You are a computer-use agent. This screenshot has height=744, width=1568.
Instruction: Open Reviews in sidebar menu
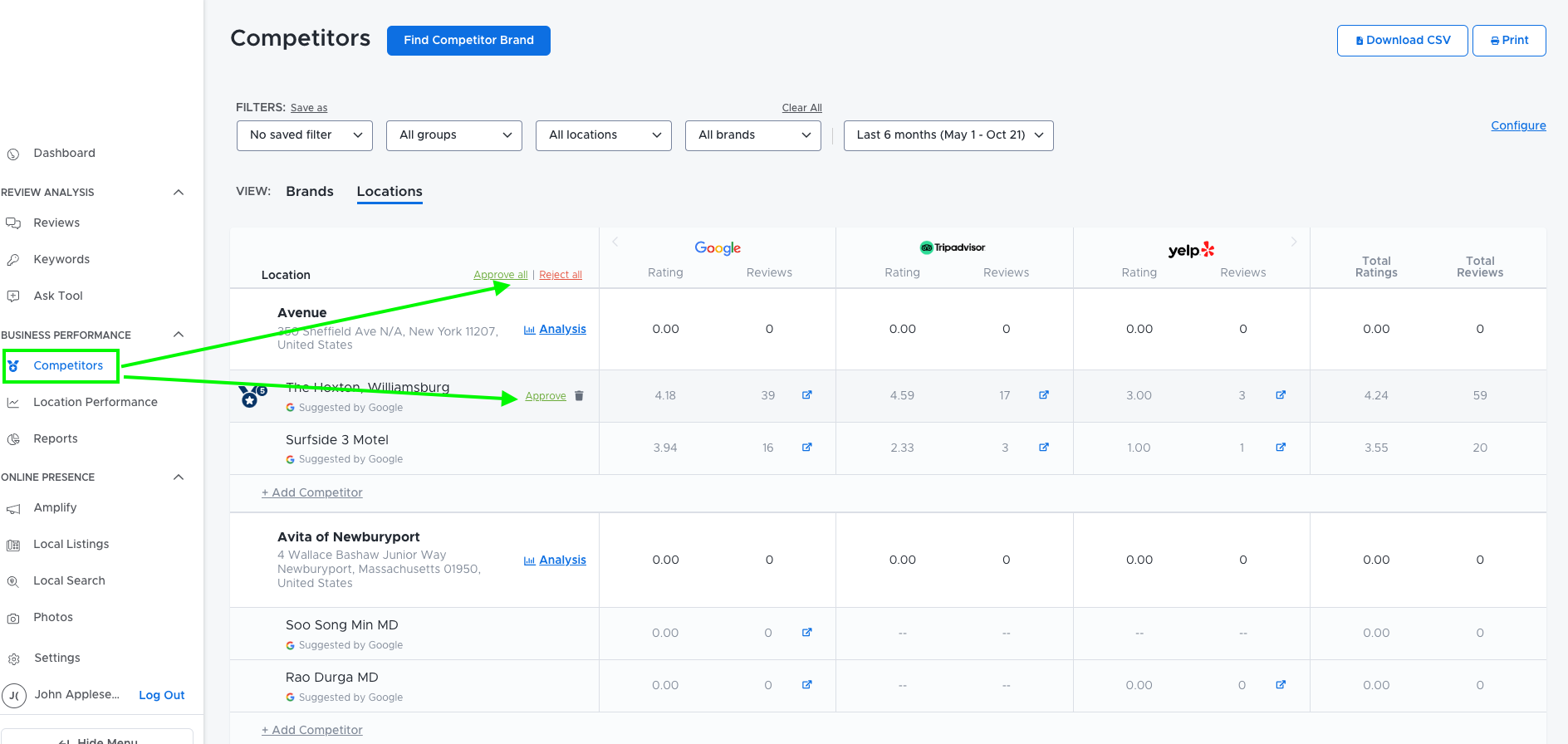click(x=56, y=223)
